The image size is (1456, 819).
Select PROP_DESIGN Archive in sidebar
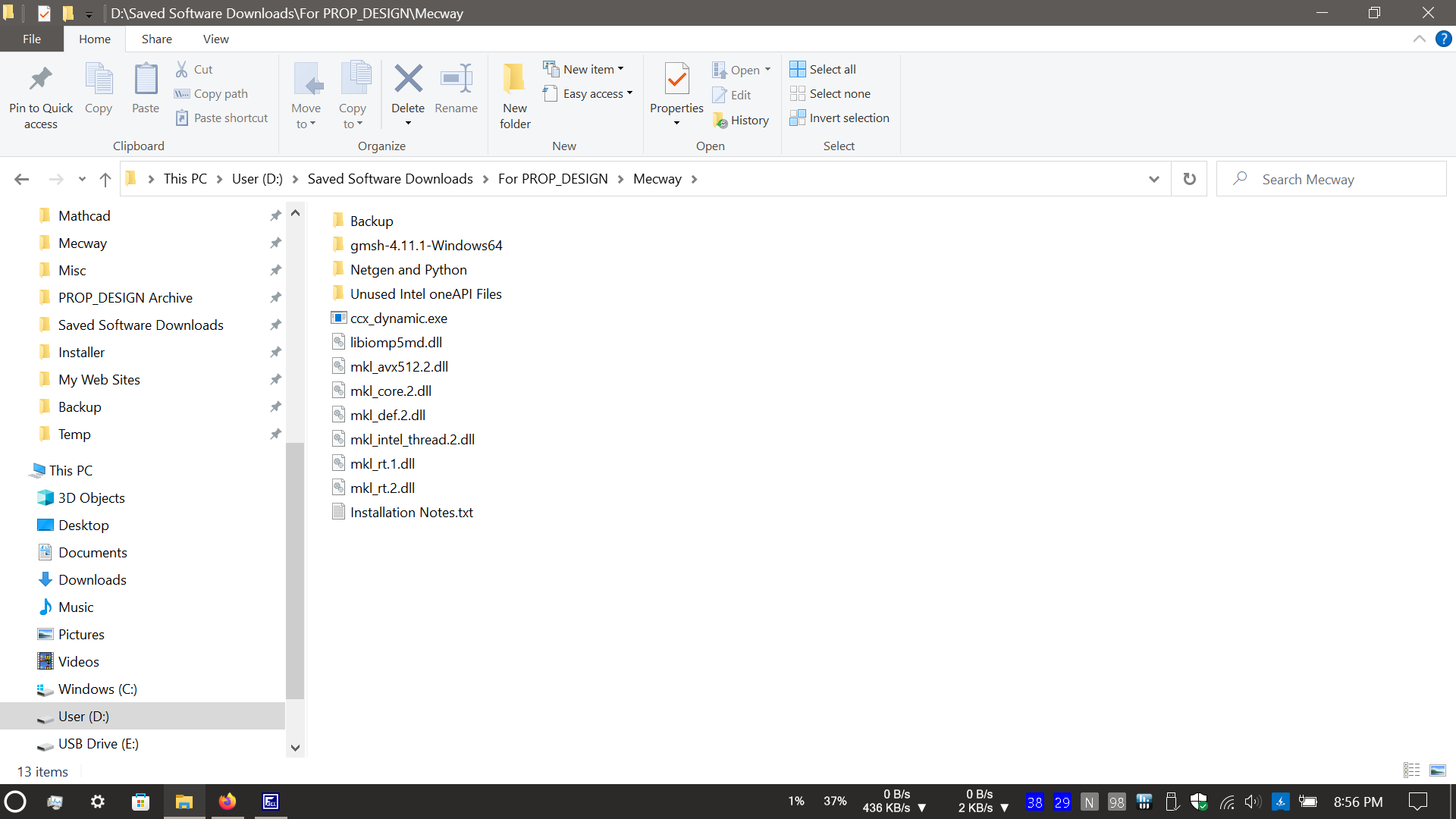tap(125, 297)
